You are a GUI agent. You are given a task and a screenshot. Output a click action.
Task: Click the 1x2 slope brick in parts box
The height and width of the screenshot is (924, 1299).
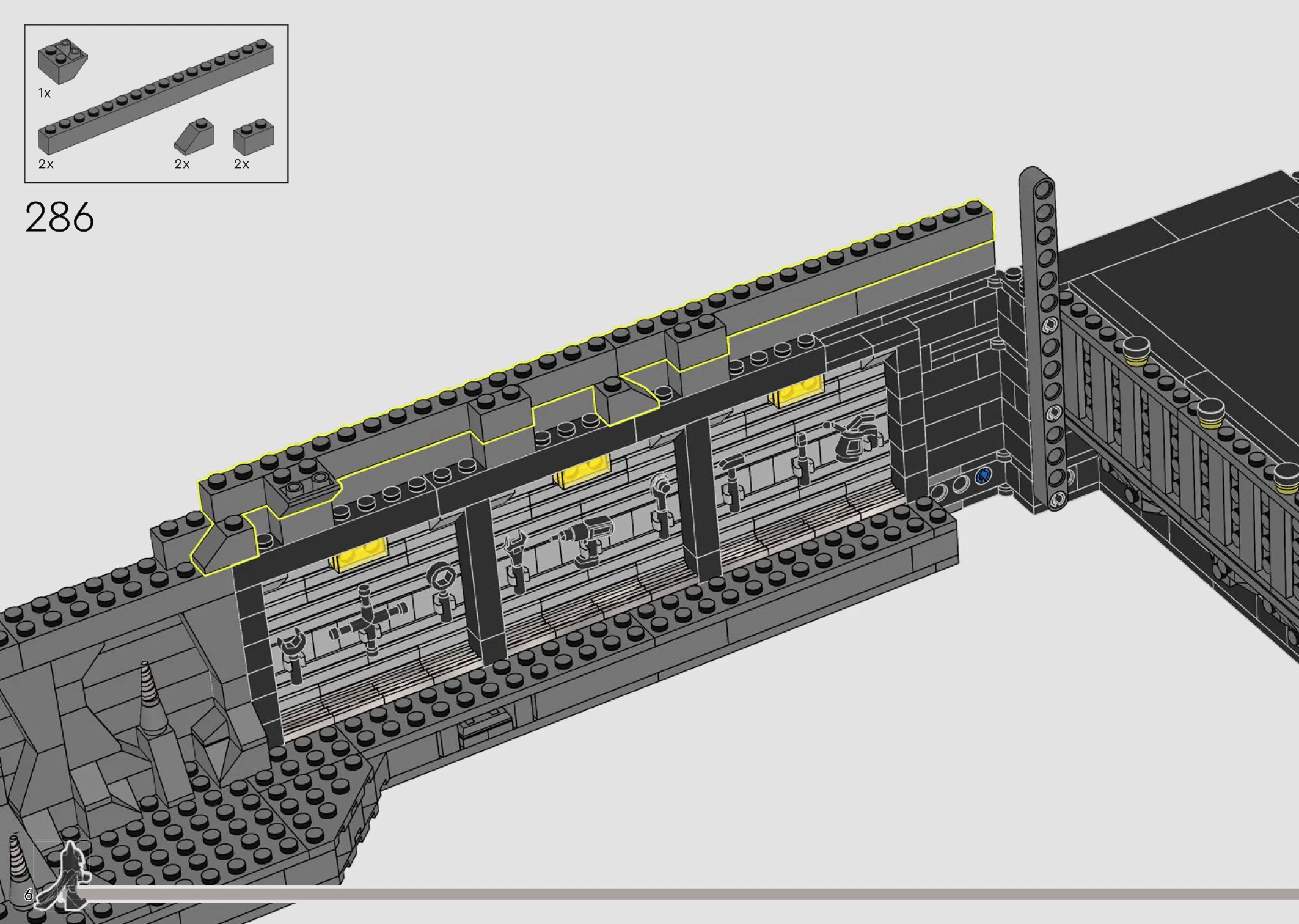coord(194,136)
